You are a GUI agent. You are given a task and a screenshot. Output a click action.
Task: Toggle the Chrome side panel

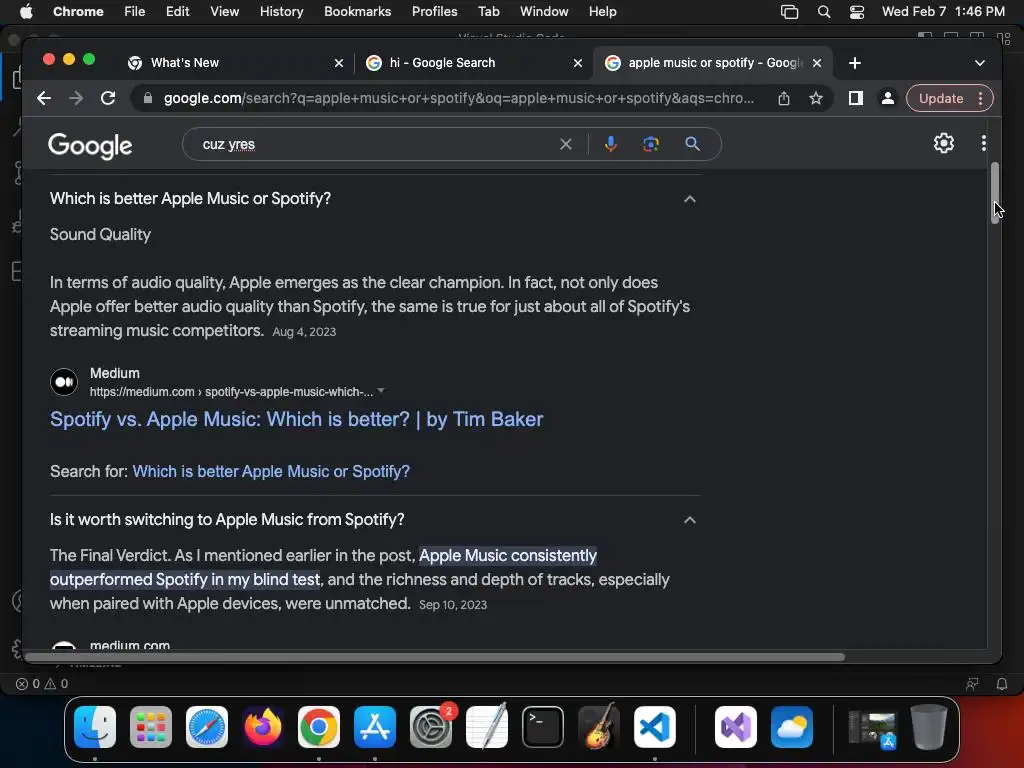click(856, 99)
